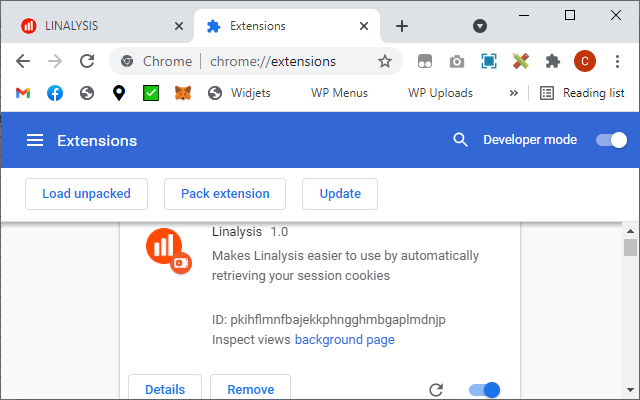Click the scrollbar down arrow

(630, 390)
